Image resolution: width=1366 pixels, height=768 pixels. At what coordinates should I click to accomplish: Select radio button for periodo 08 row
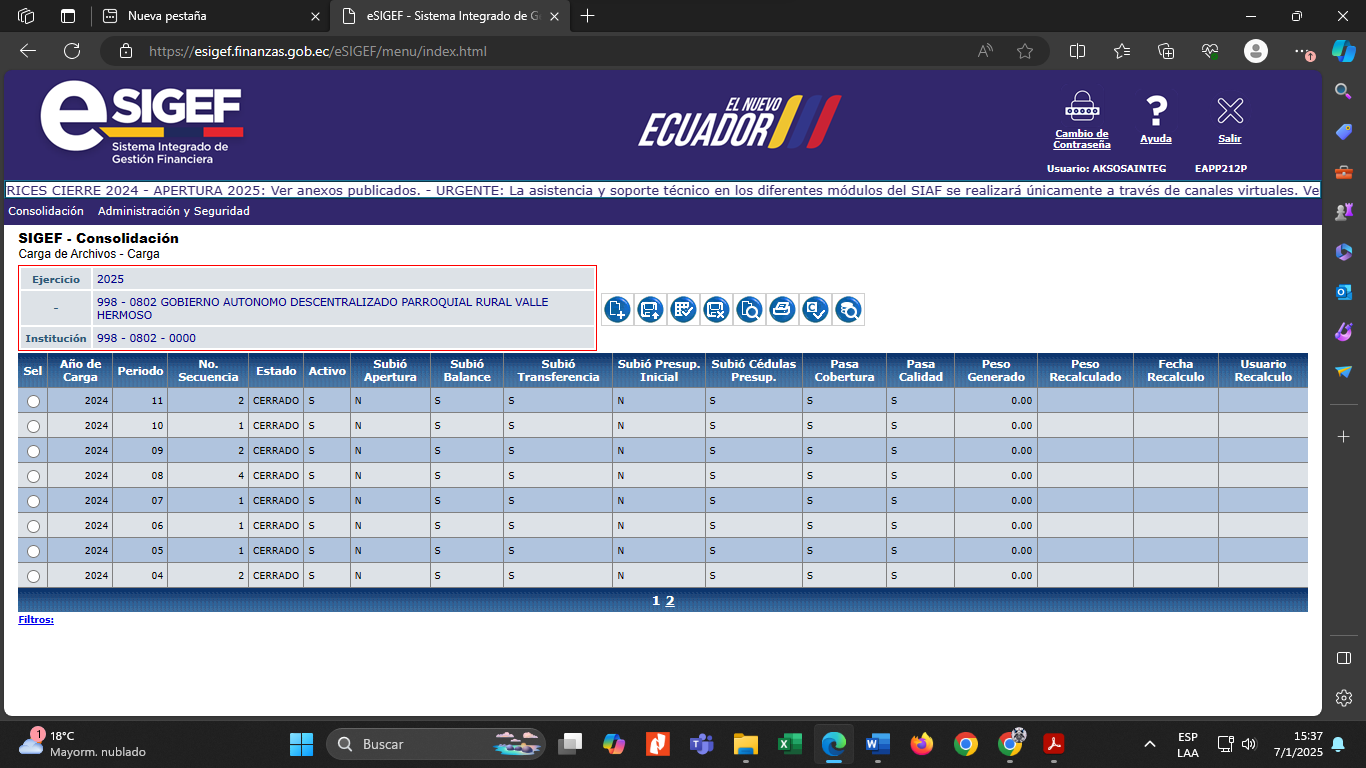[33, 476]
